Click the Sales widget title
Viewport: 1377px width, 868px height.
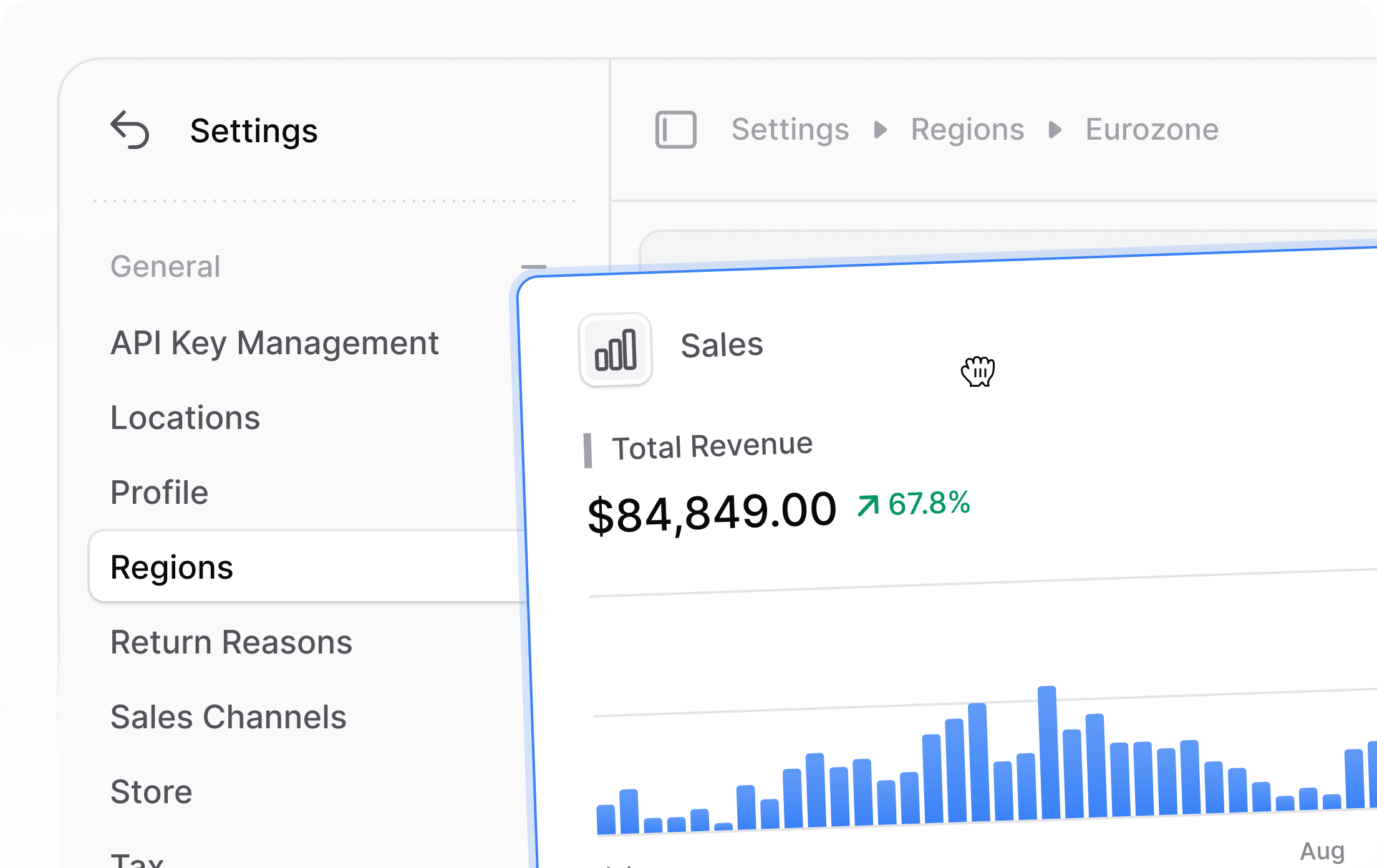722,345
